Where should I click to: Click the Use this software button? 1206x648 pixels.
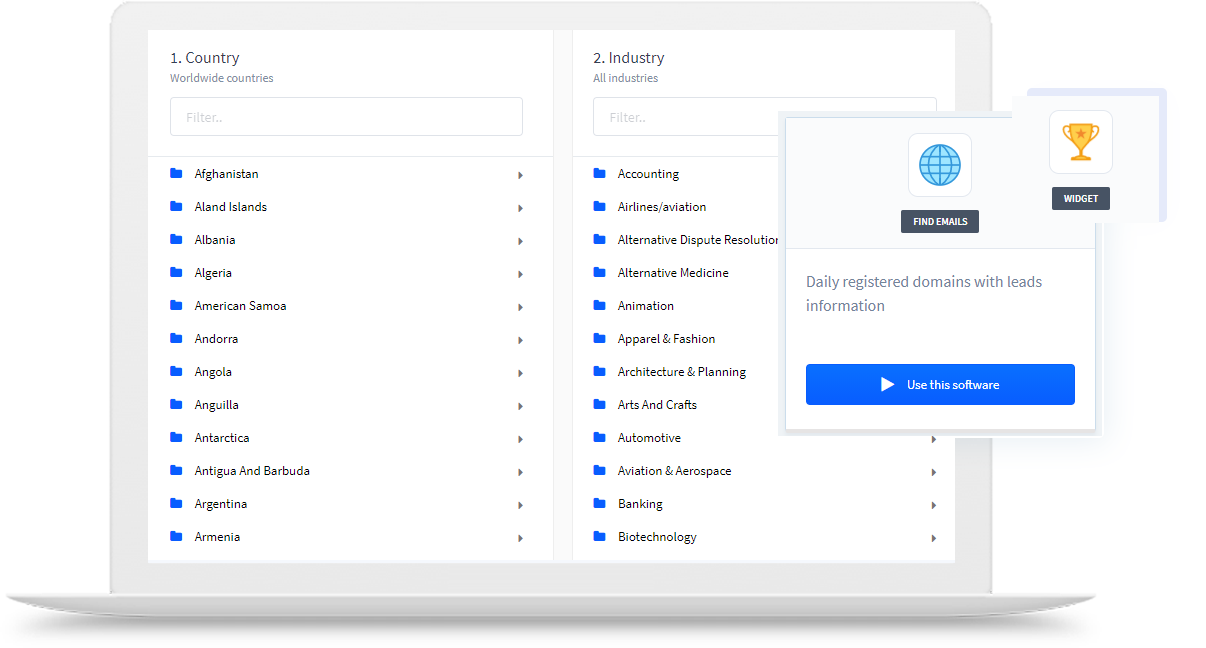(x=940, y=384)
